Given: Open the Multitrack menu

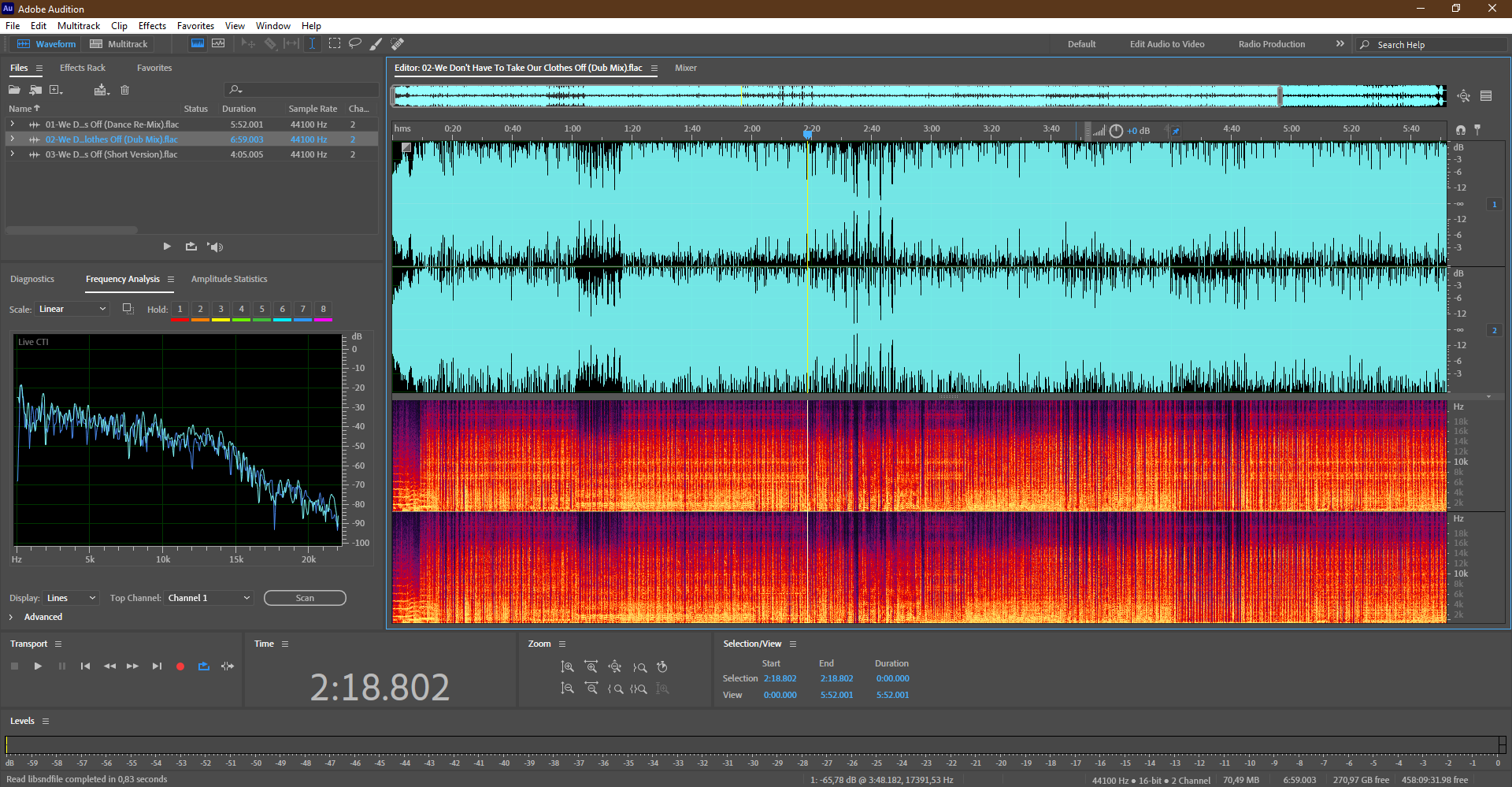Looking at the screenshot, I should click(x=79, y=26).
